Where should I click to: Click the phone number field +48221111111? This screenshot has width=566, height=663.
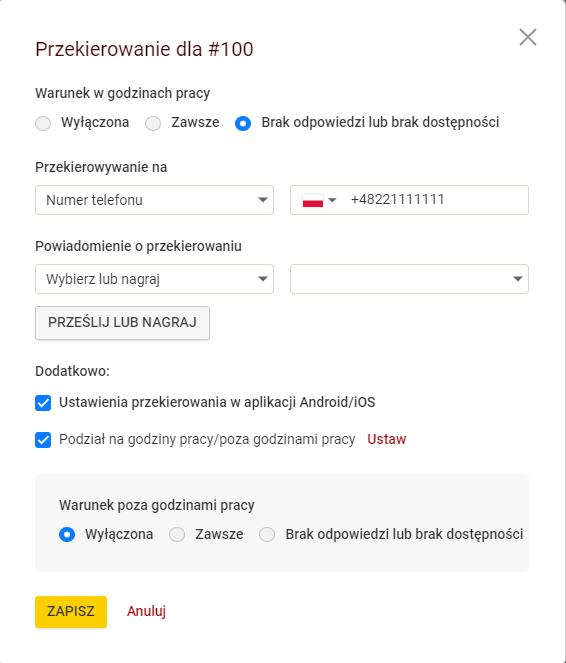(435, 200)
